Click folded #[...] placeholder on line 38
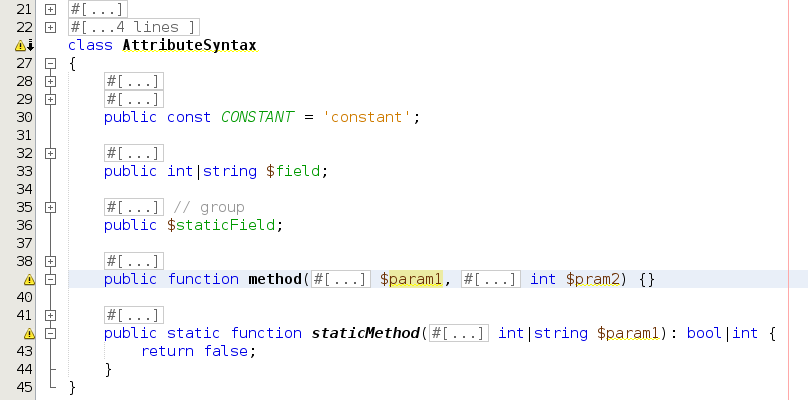Screen dimensions: 808x400 (134, 261)
